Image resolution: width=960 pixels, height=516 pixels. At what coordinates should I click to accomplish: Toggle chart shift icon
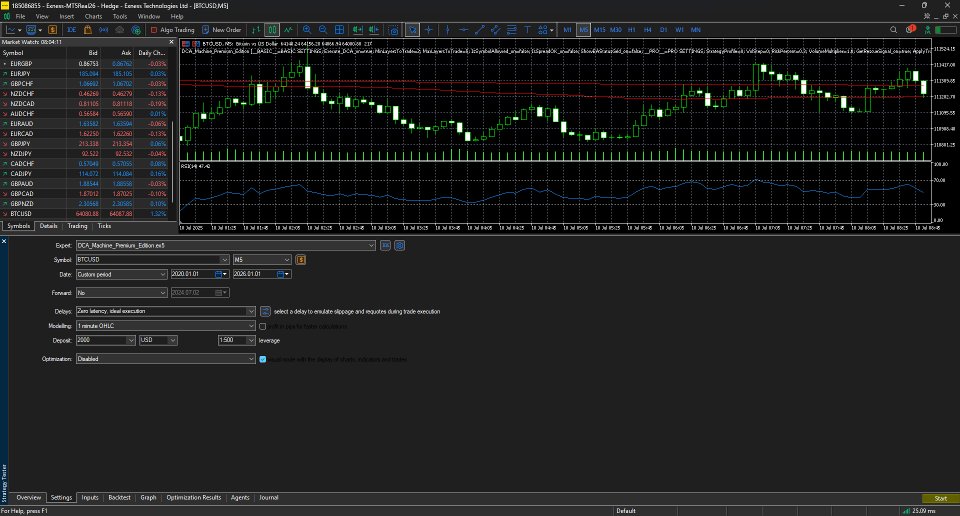coord(373,29)
